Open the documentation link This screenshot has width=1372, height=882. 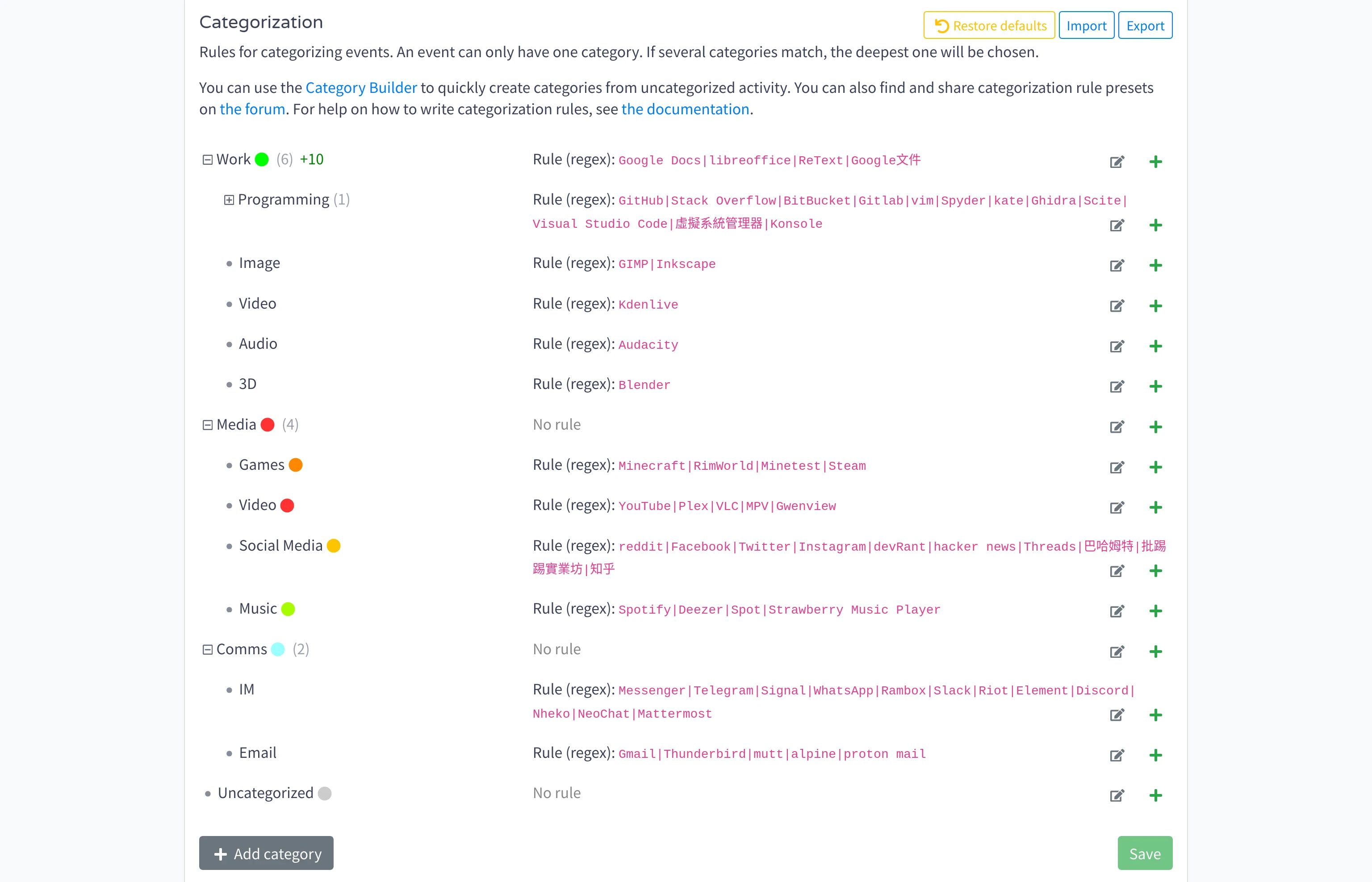pos(685,109)
